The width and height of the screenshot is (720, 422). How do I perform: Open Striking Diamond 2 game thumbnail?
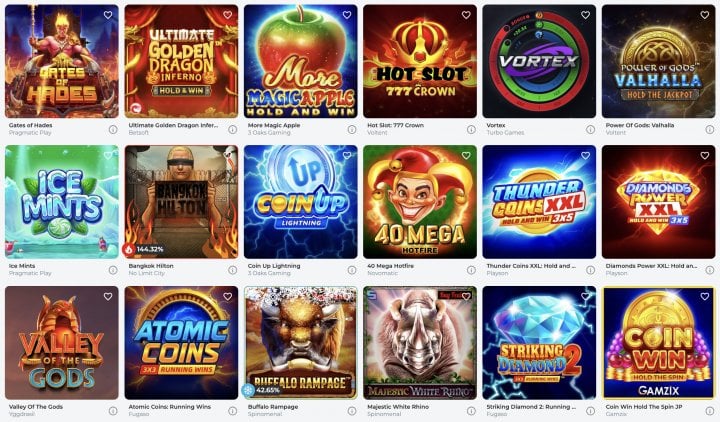click(x=539, y=343)
